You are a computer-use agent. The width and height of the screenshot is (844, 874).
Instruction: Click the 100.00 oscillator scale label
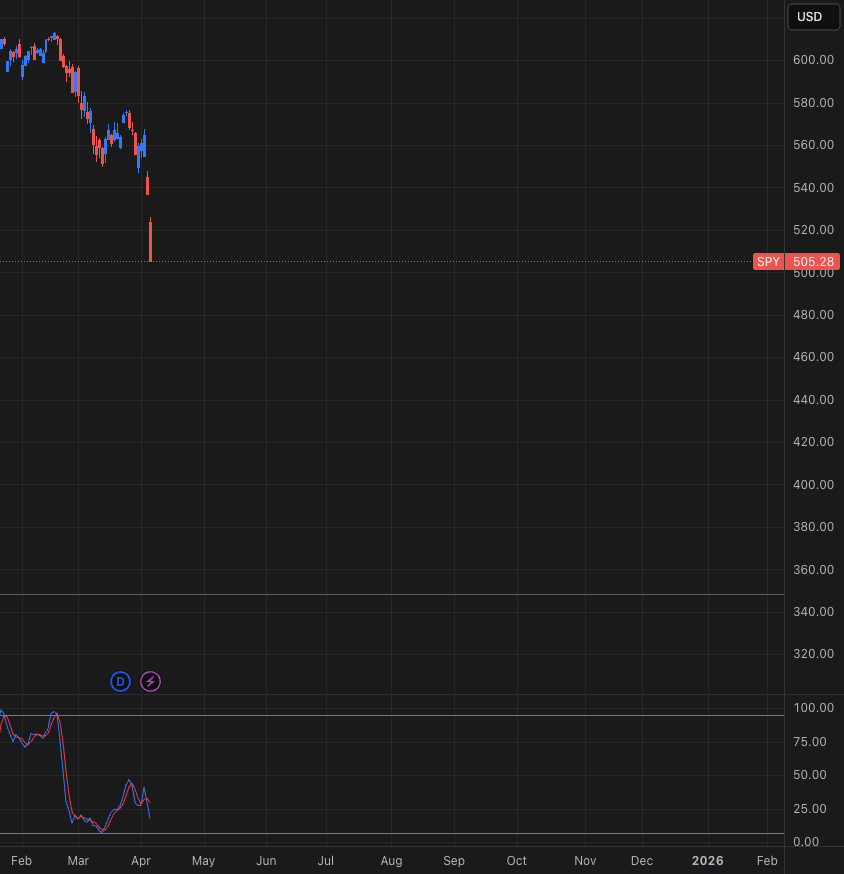pyautogui.click(x=813, y=708)
